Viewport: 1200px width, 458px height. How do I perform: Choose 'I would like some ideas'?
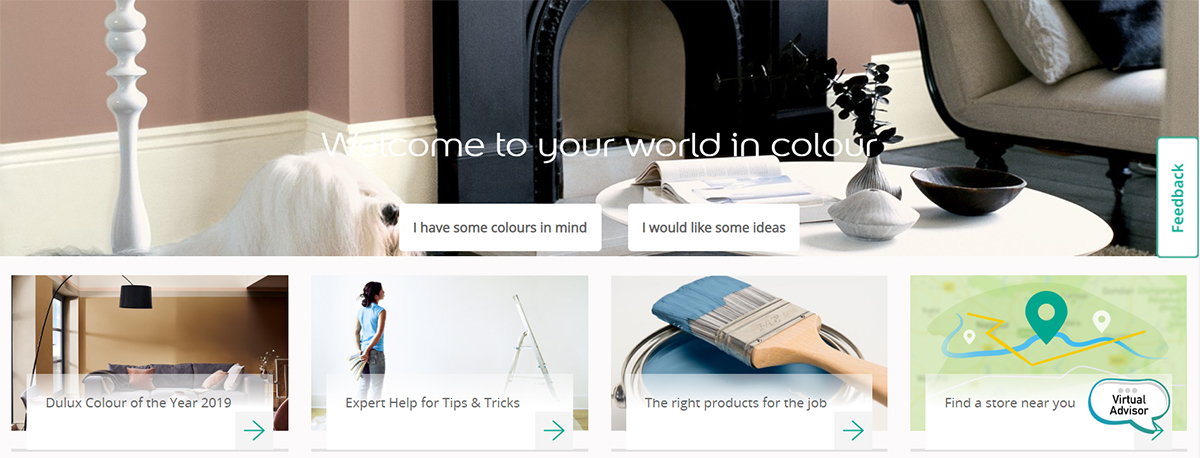click(714, 228)
